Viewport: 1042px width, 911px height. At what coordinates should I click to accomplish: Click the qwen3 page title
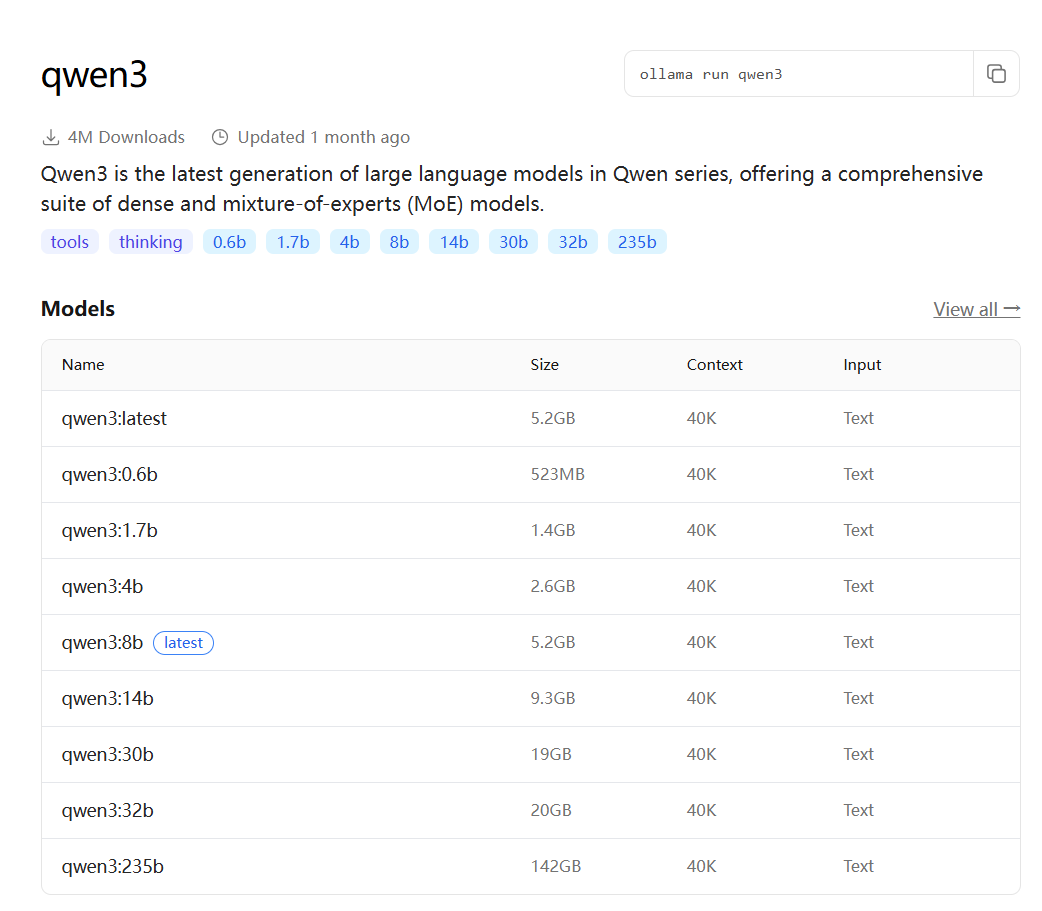[94, 74]
